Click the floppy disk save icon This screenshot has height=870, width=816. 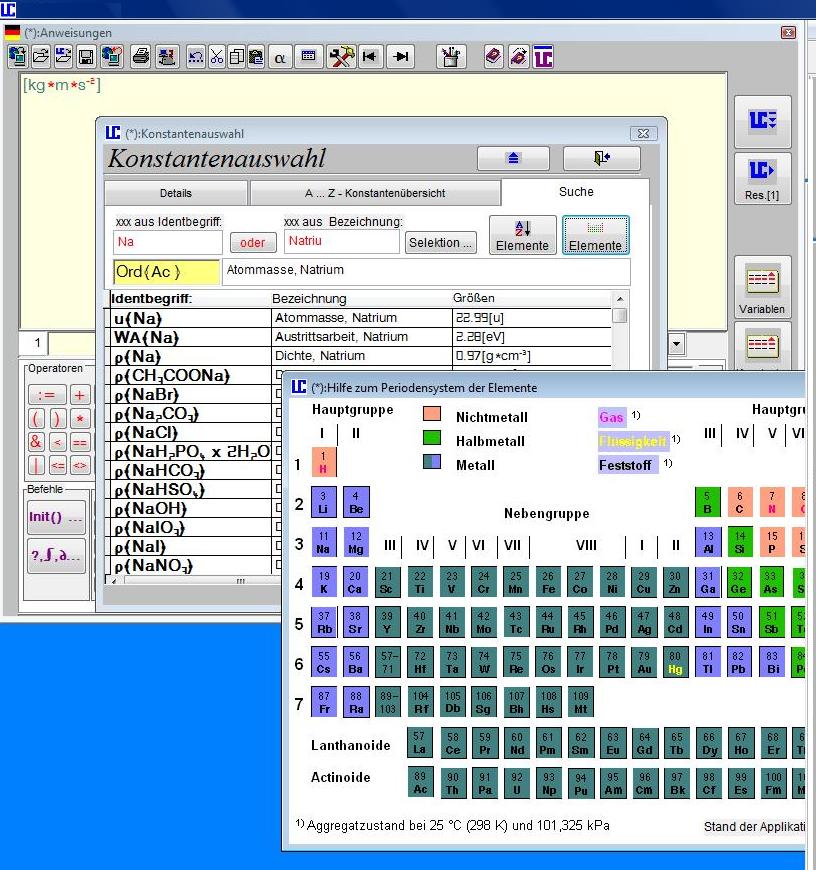[86, 57]
